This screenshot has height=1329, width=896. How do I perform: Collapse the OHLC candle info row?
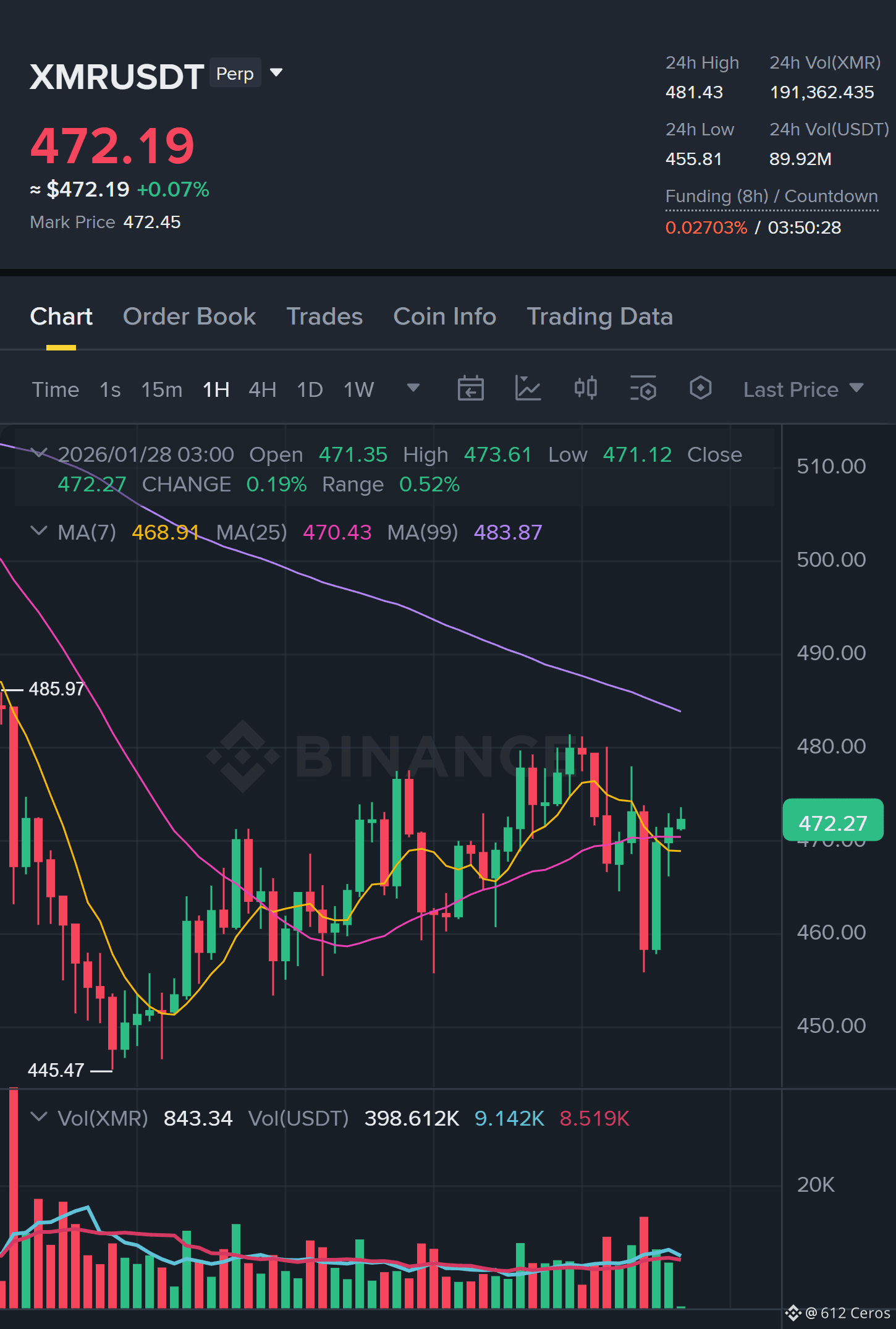[x=39, y=454]
